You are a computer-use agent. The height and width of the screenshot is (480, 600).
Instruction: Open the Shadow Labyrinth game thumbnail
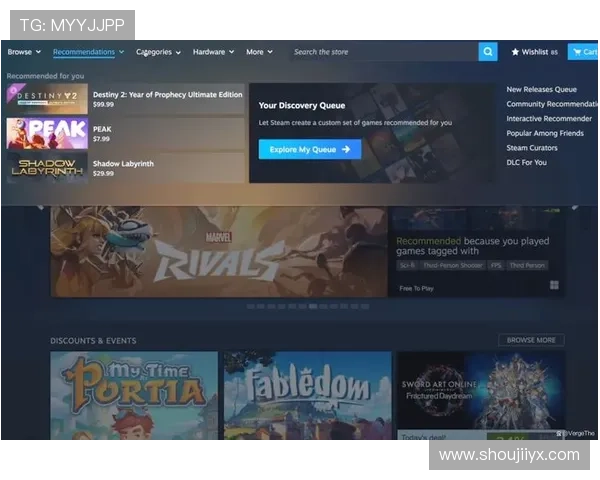(46, 167)
